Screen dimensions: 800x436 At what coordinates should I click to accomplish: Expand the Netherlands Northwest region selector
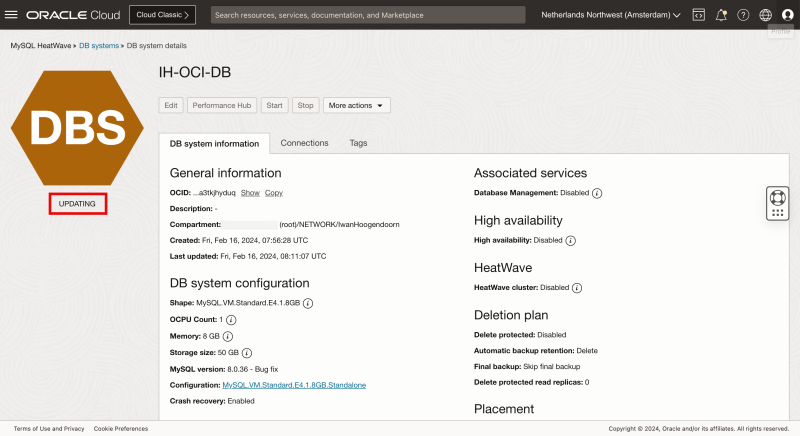(611, 15)
